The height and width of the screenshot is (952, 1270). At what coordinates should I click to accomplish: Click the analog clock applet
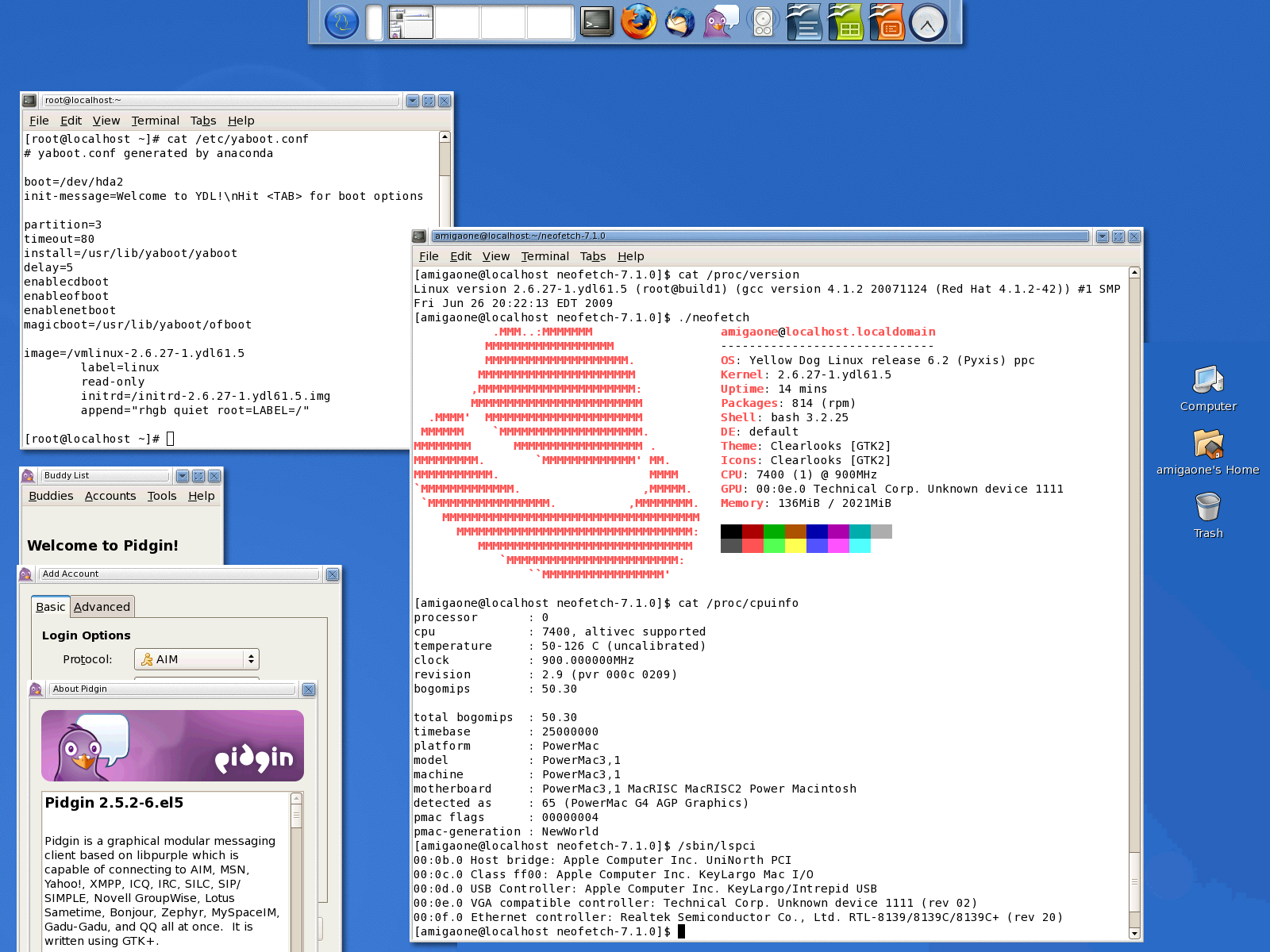pyautogui.click(x=928, y=21)
